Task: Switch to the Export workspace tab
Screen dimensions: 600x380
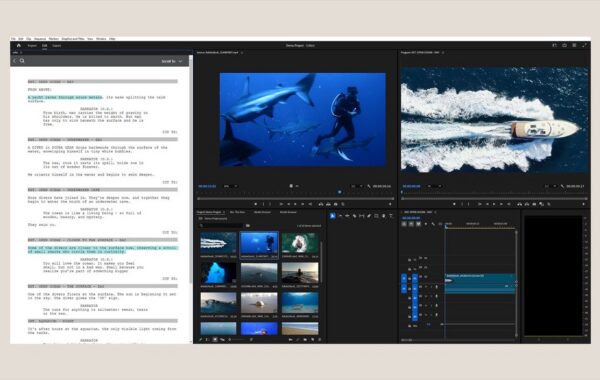Action: pyautogui.click(x=57, y=46)
